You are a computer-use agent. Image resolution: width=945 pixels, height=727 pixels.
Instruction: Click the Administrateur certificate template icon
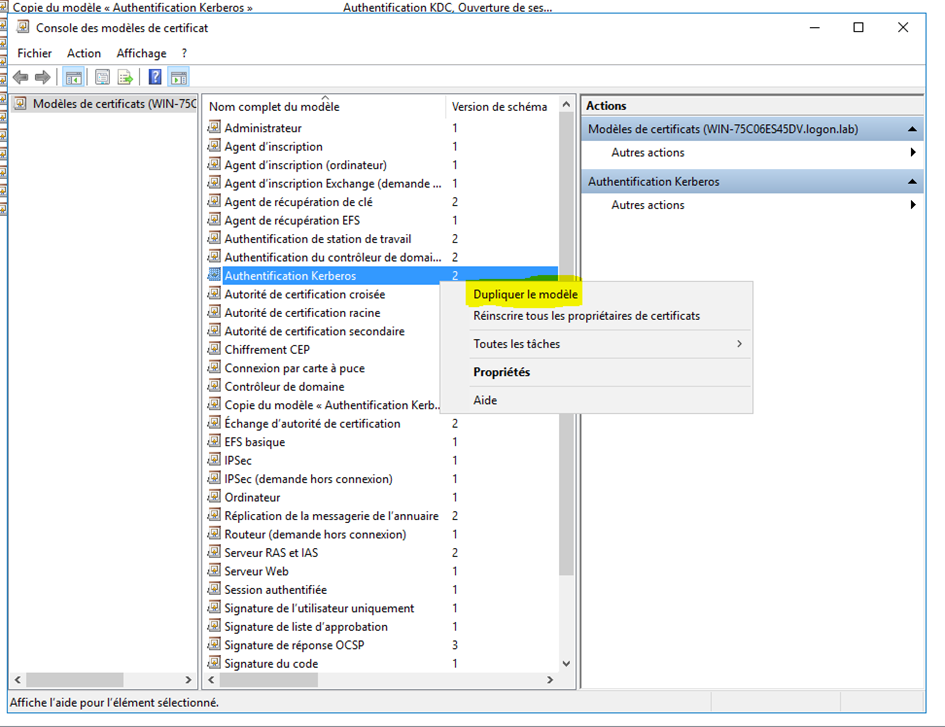coord(214,128)
